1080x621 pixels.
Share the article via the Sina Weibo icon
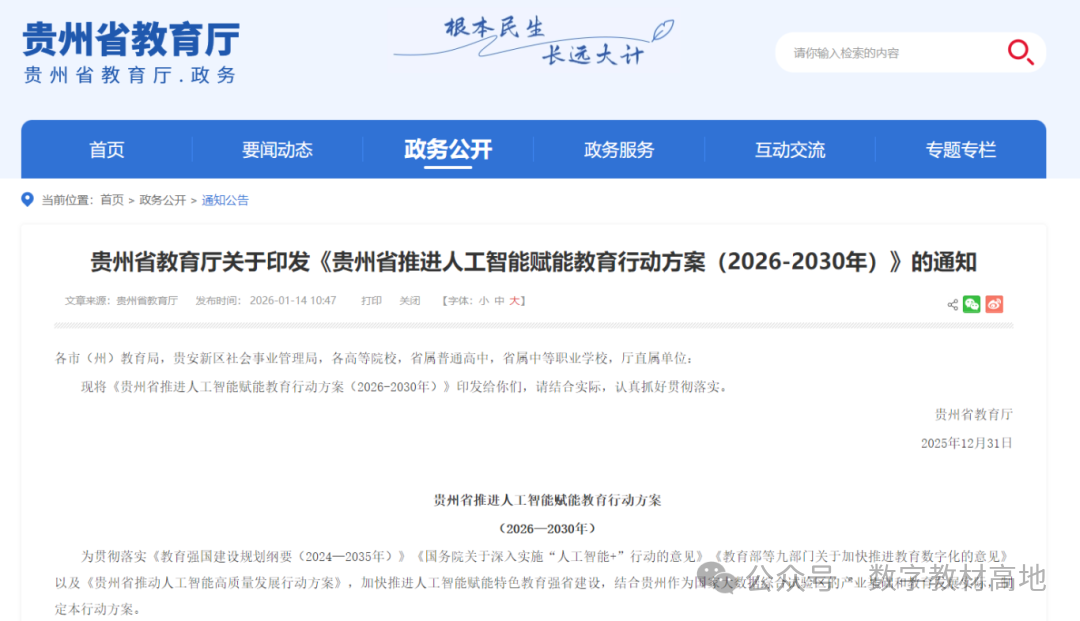(993, 302)
